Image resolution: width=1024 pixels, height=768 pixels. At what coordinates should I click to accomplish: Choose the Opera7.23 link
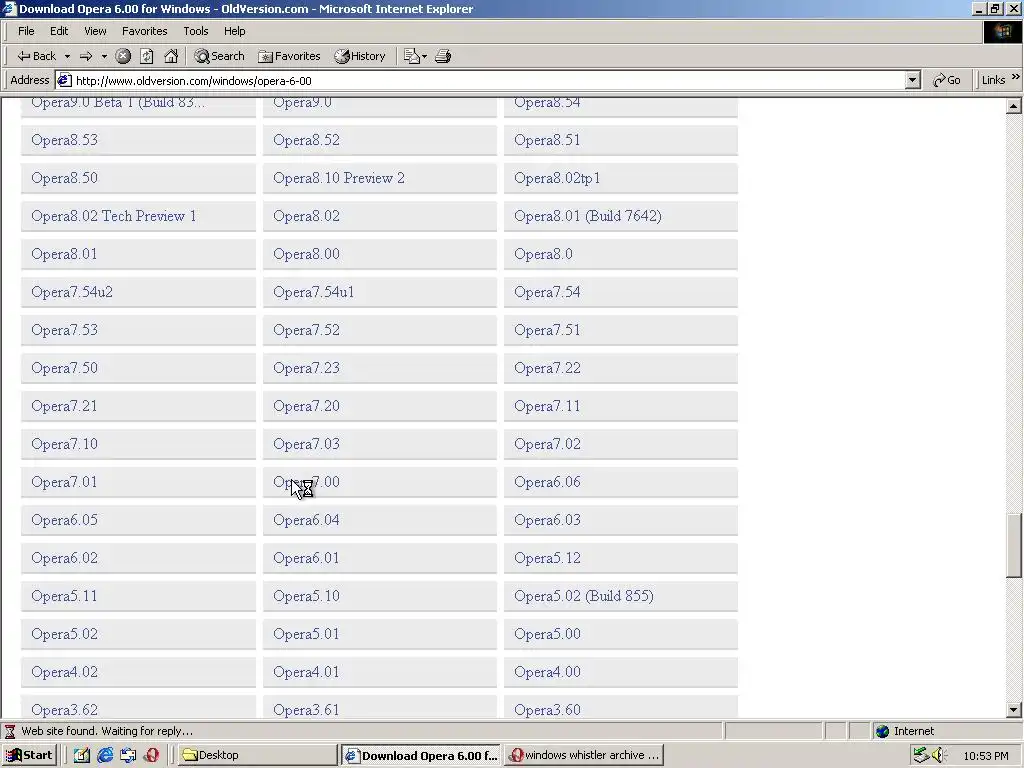pyautogui.click(x=306, y=368)
